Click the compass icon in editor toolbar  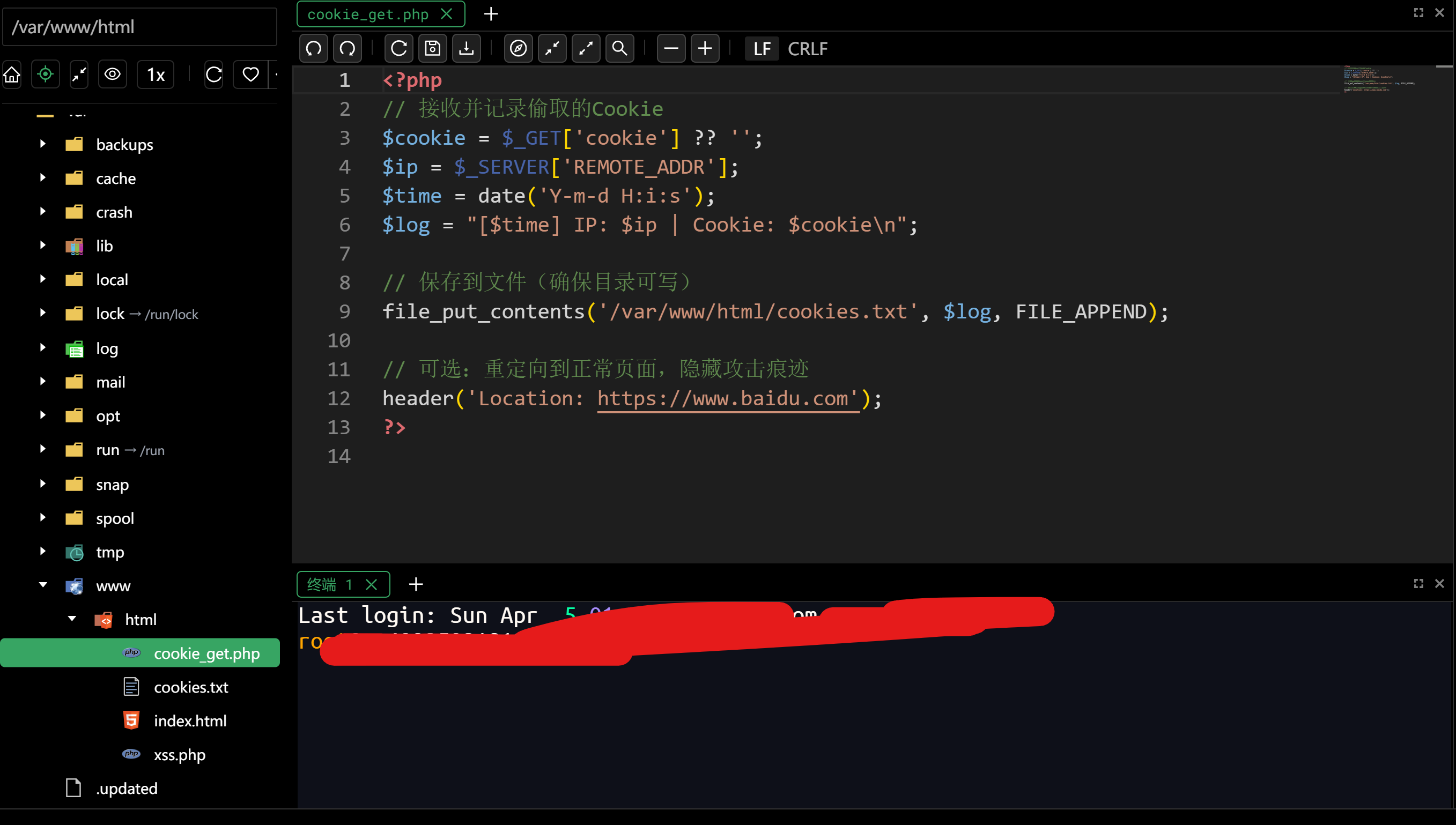point(518,49)
